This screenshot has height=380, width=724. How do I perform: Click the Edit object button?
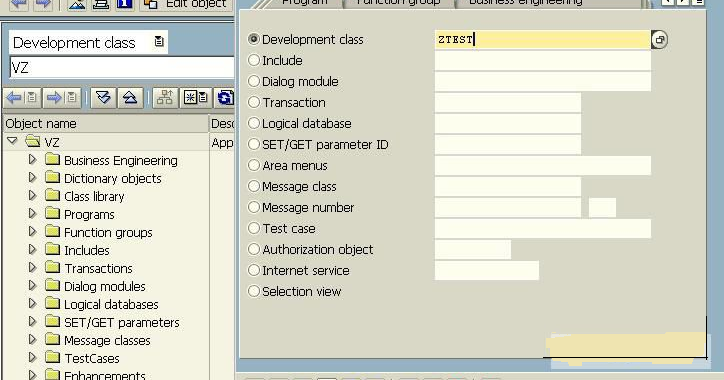186,4
